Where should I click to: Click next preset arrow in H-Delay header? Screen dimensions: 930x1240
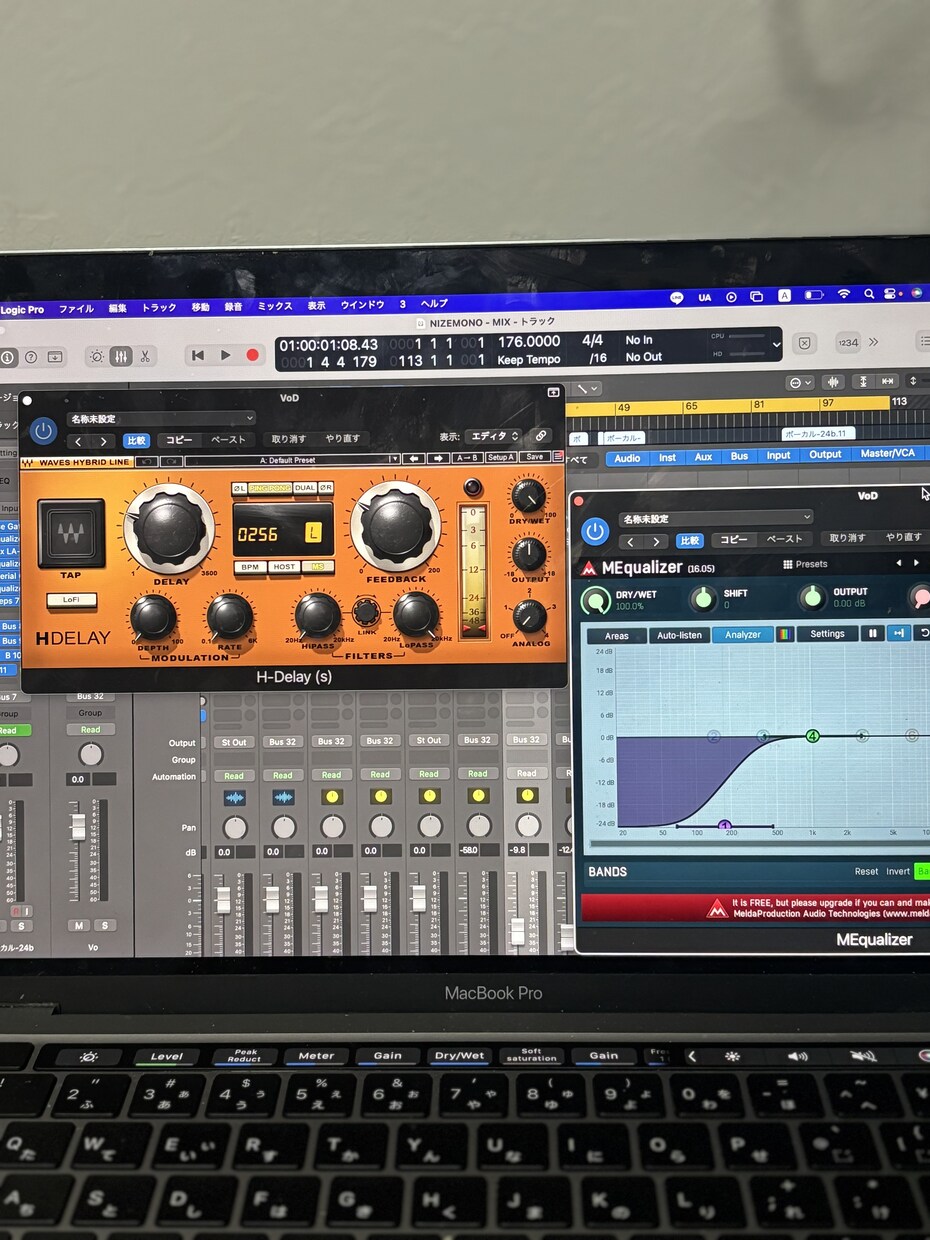coord(103,441)
